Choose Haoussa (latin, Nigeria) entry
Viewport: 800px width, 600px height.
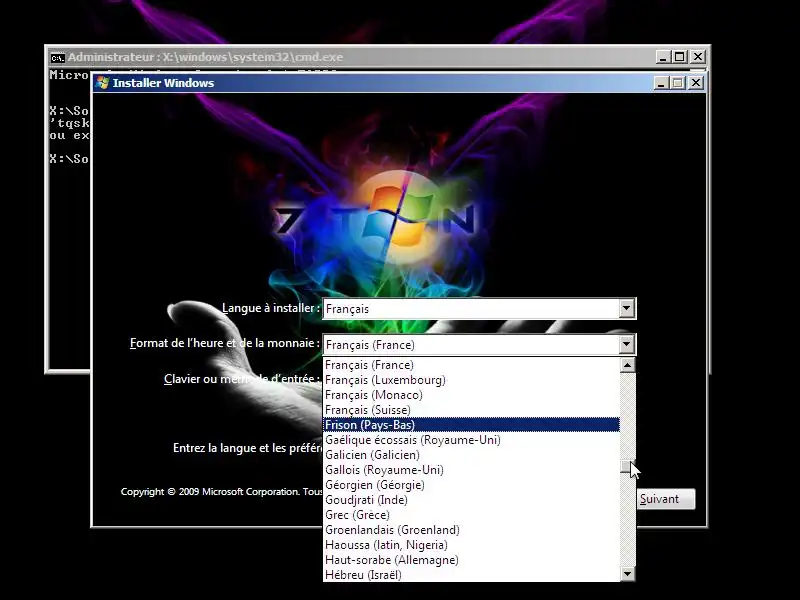[x=471, y=545]
